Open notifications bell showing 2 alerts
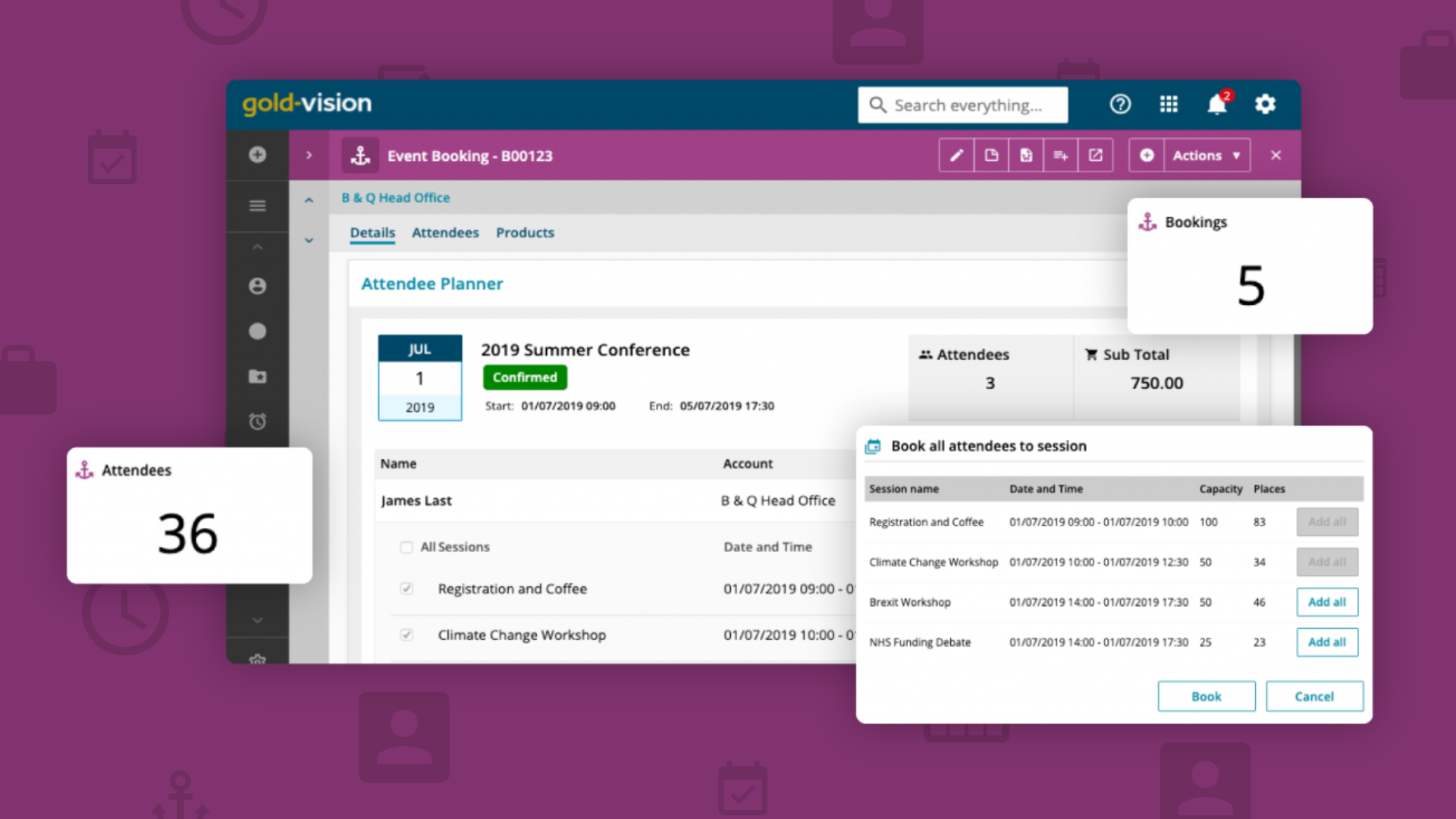This screenshot has height=819, width=1456. [1216, 105]
